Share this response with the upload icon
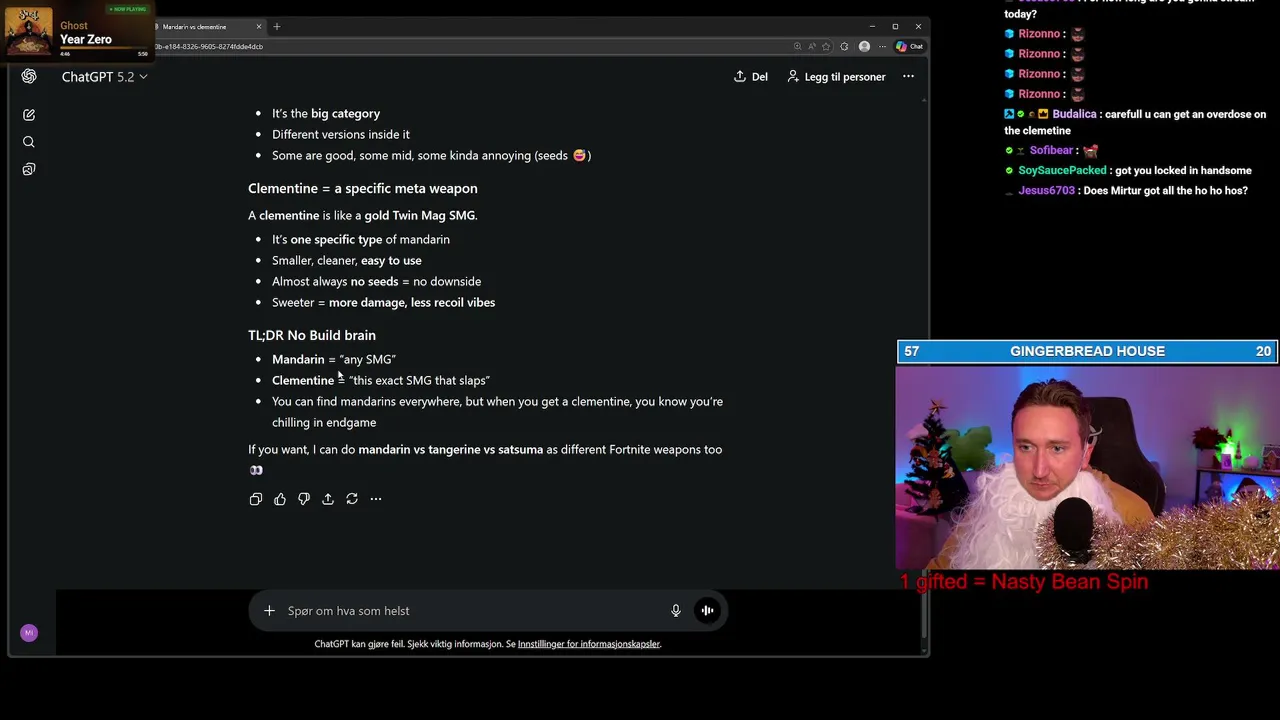 click(x=328, y=499)
